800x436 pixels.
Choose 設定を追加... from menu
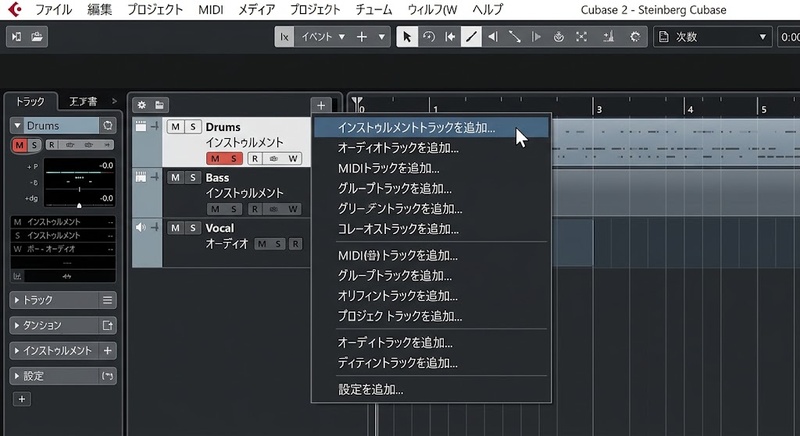[431, 390]
